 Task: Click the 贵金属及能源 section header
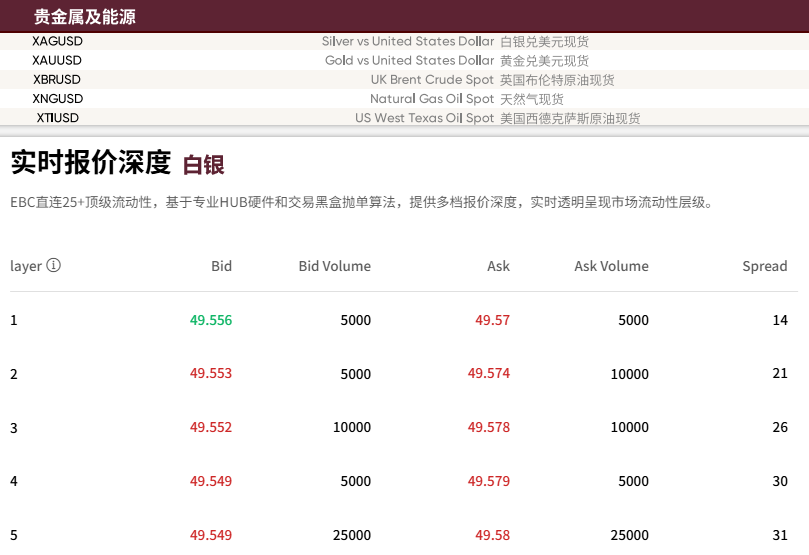[x=85, y=17]
